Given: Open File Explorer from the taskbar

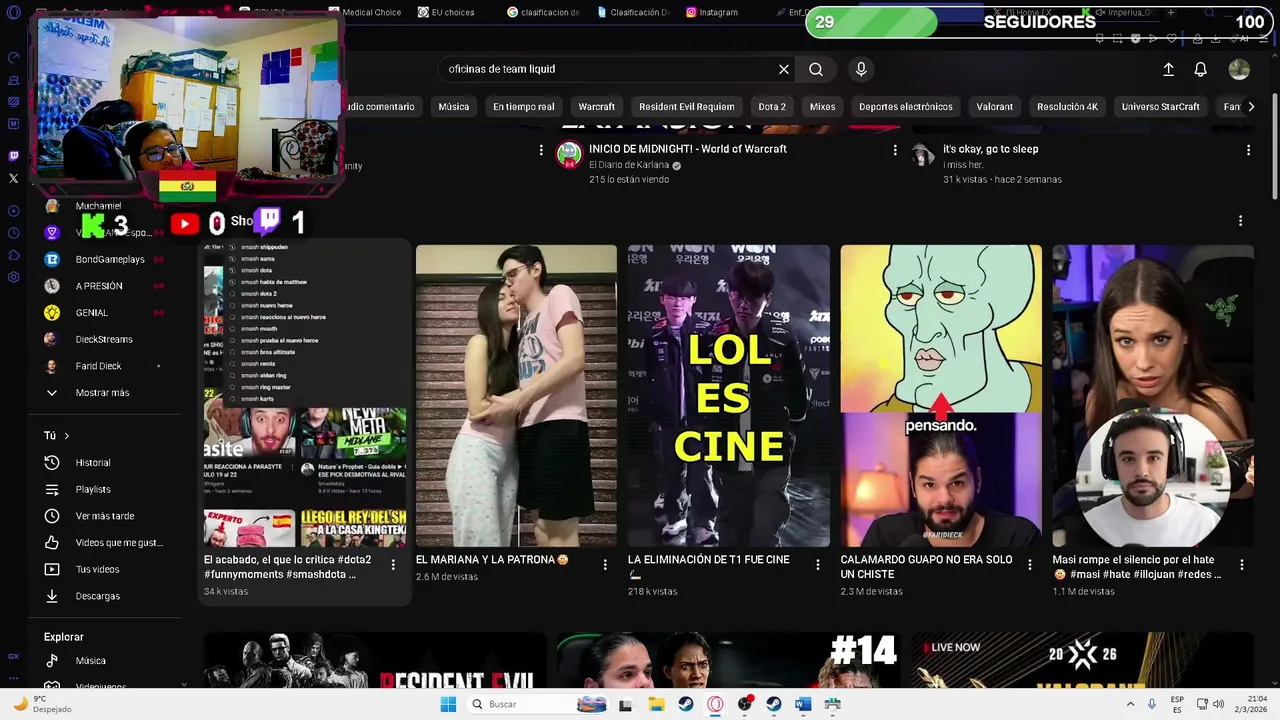Looking at the screenshot, I should 656,704.
